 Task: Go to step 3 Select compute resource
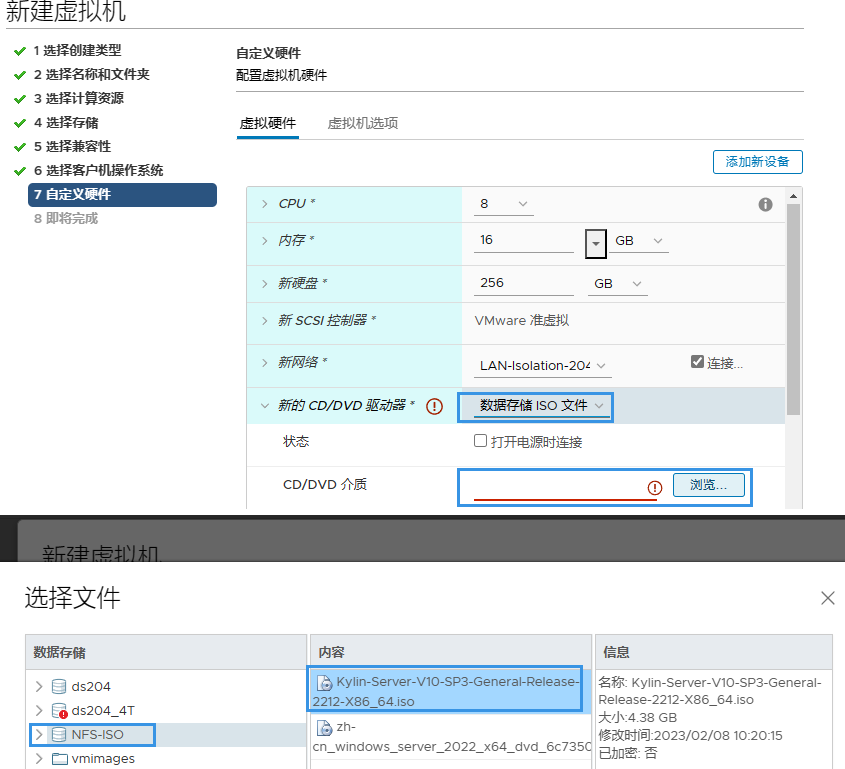[x=79, y=99]
